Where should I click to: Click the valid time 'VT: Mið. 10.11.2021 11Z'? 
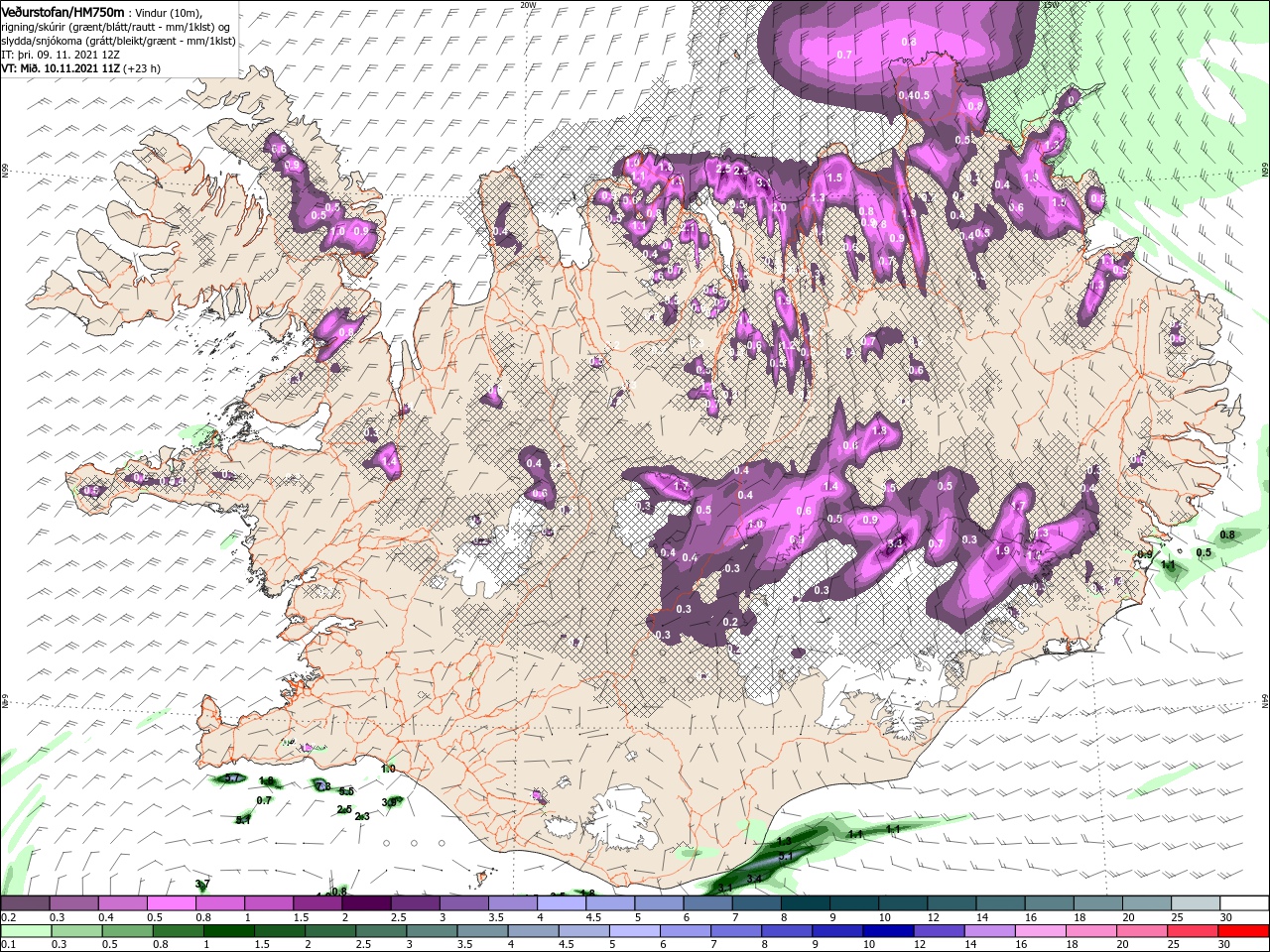tap(61, 68)
